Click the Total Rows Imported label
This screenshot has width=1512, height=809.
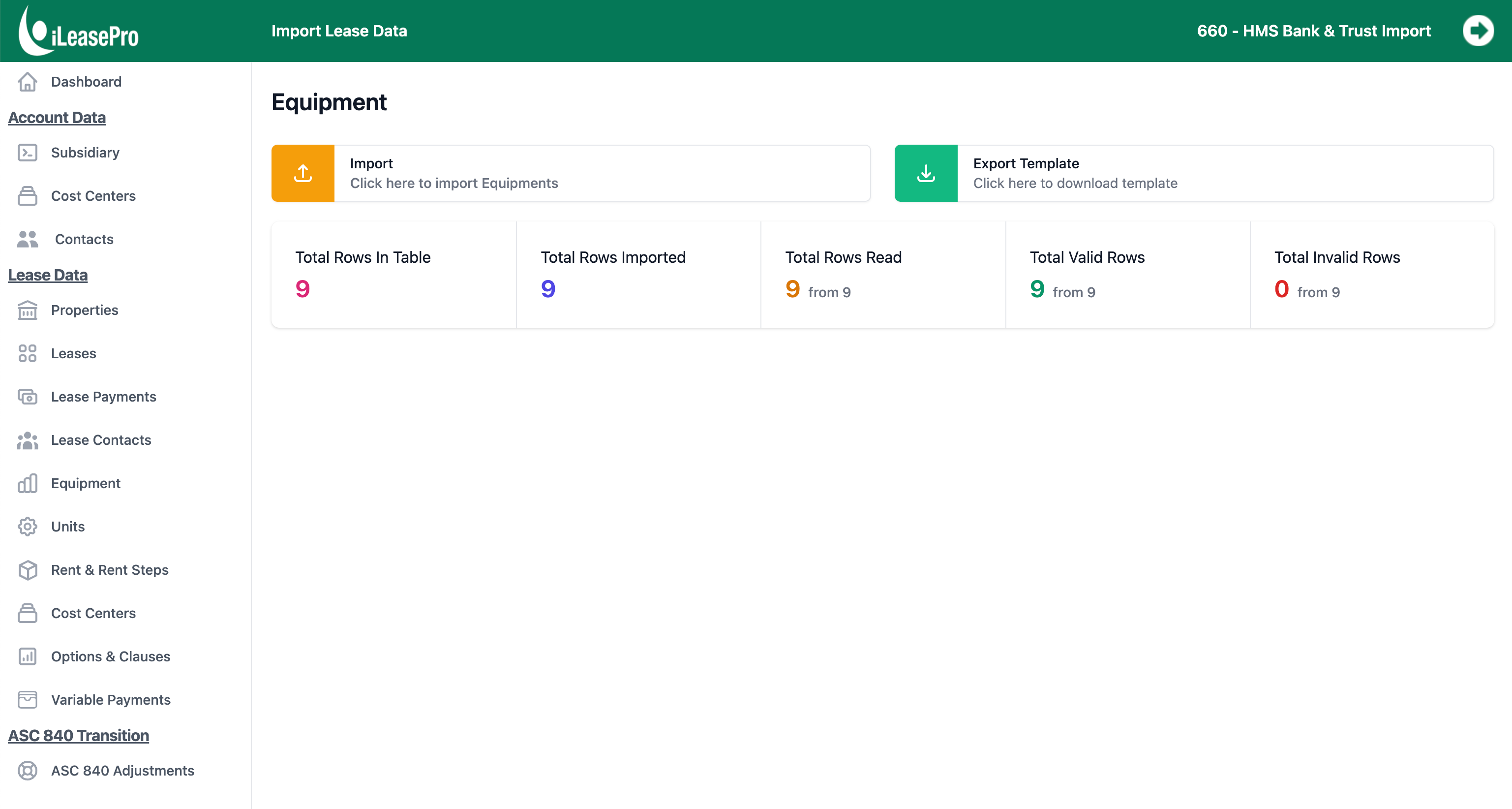(x=613, y=257)
